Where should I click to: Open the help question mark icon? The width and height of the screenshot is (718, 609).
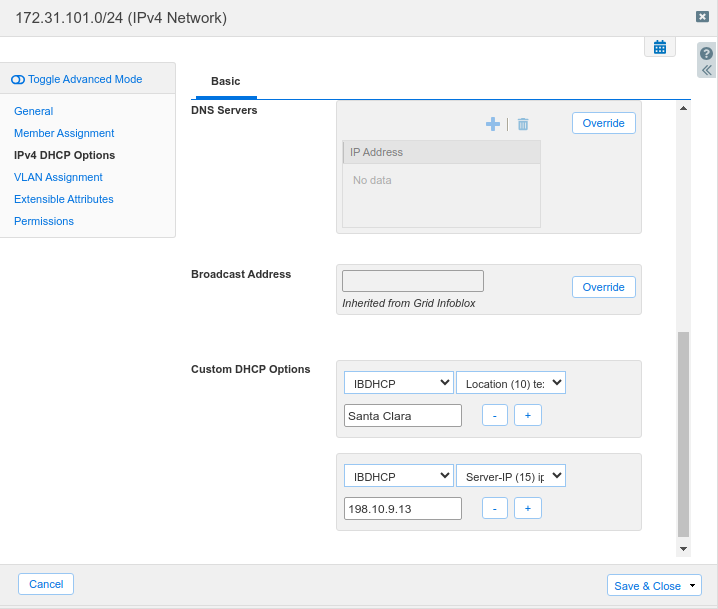(707, 54)
